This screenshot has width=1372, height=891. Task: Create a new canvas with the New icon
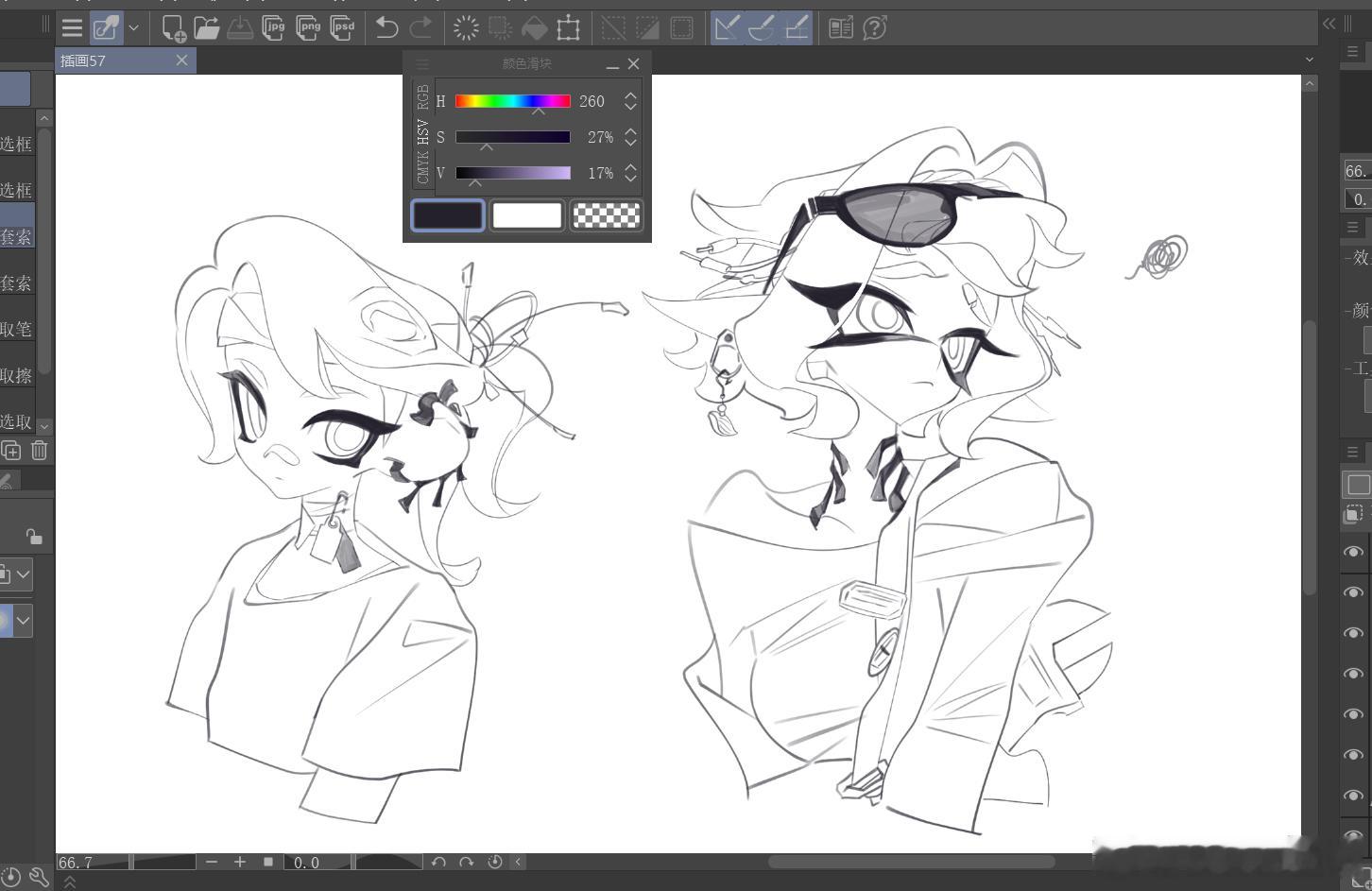173,28
